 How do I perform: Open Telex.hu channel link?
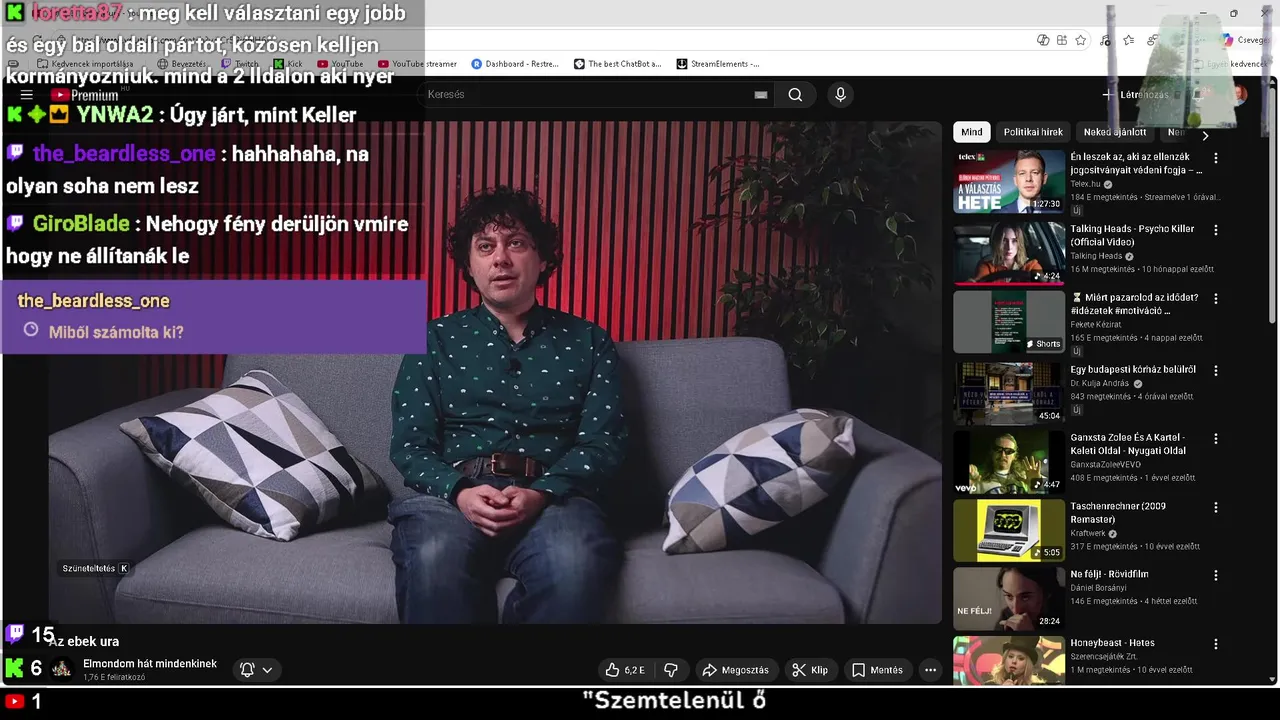[x=1085, y=184]
